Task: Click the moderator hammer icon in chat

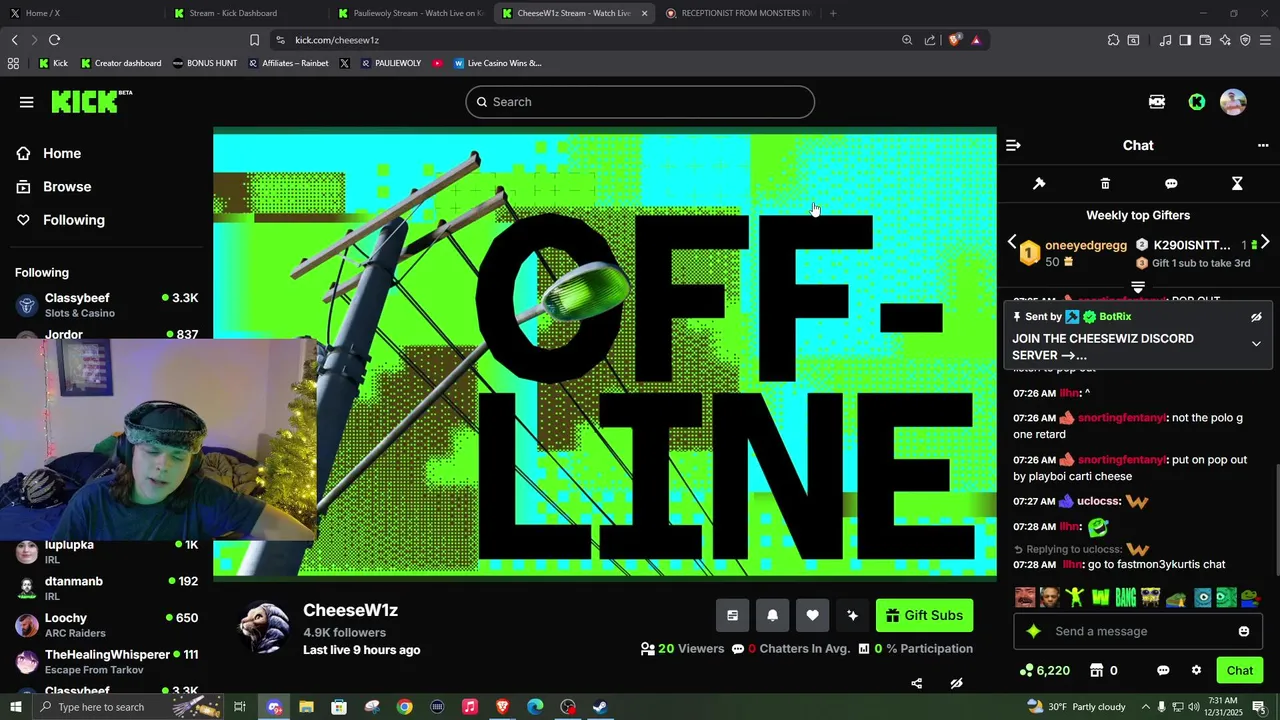Action: pyautogui.click(x=1039, y=184)
